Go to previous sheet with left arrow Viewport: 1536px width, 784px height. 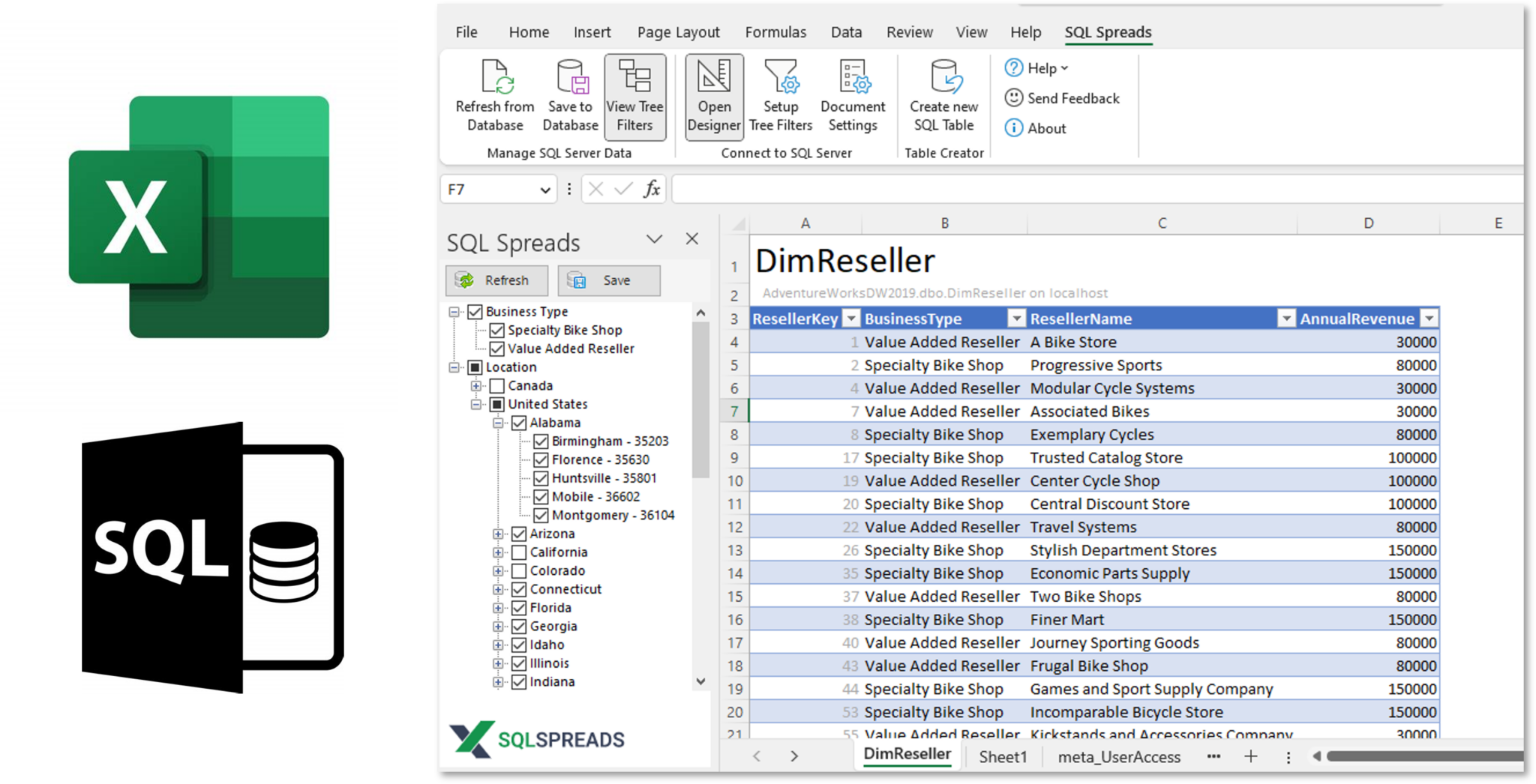[757, 757]
